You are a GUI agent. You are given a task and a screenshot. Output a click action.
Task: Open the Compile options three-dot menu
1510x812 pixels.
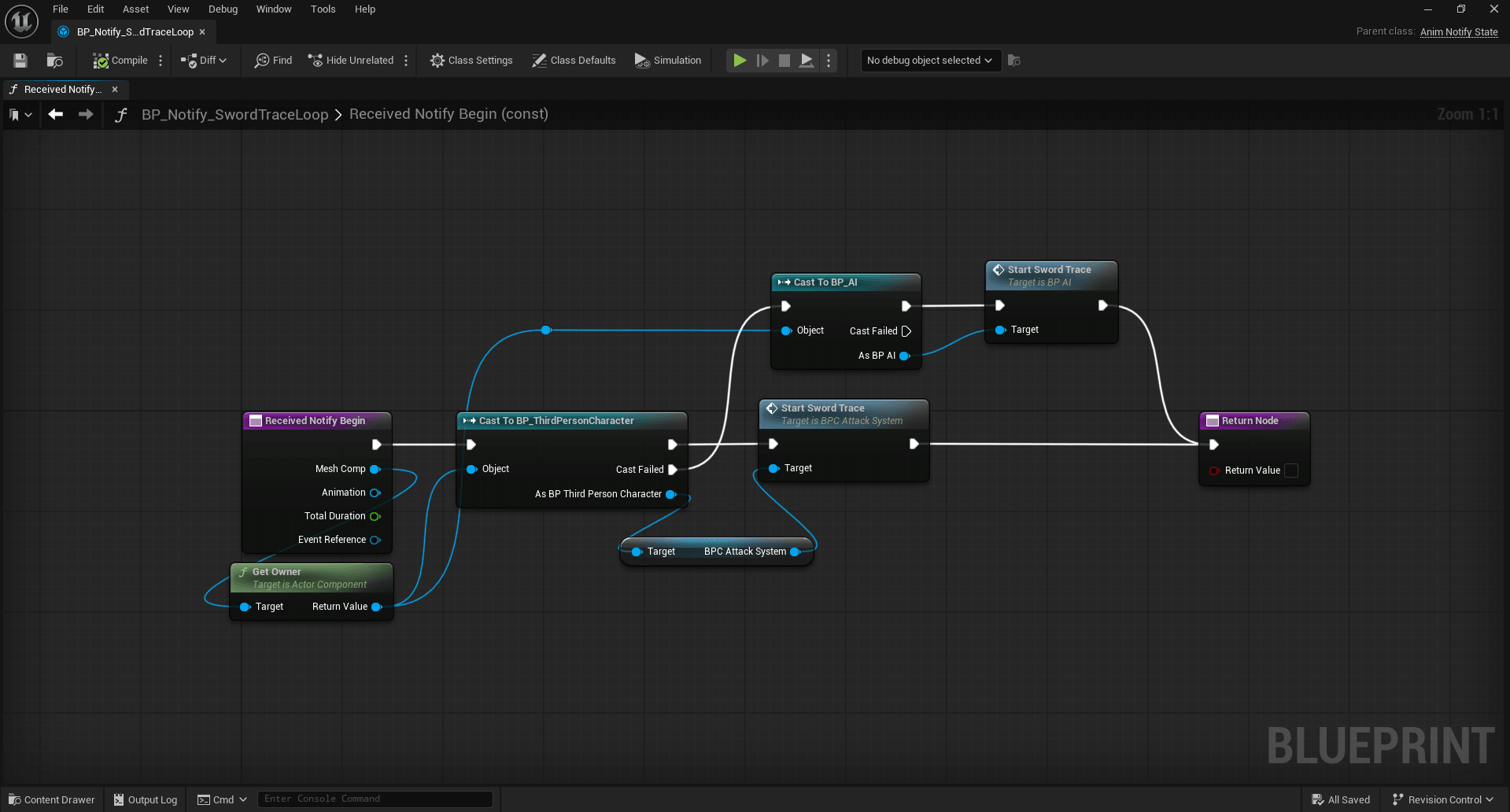[x=161, y=61]
